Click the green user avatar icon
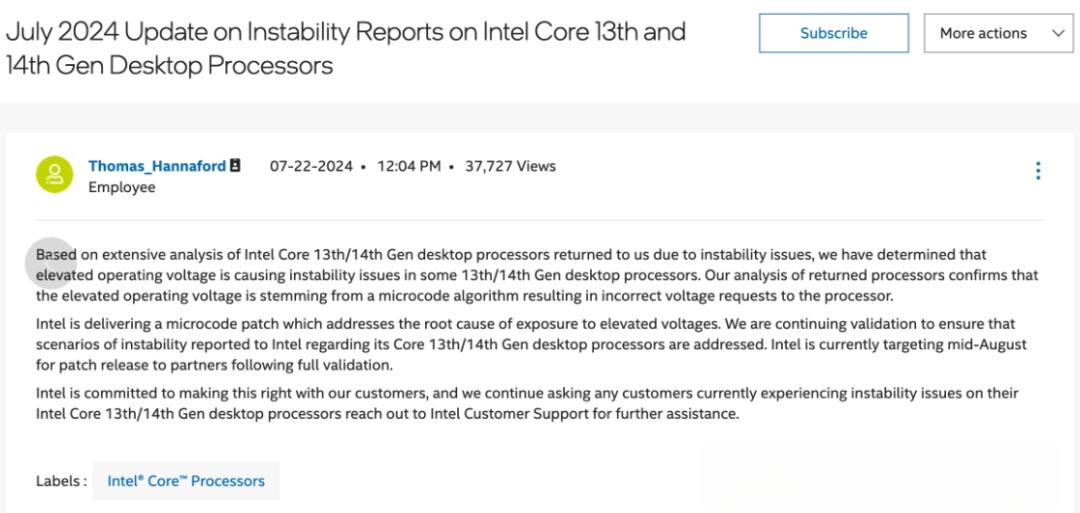 [54, 174]
